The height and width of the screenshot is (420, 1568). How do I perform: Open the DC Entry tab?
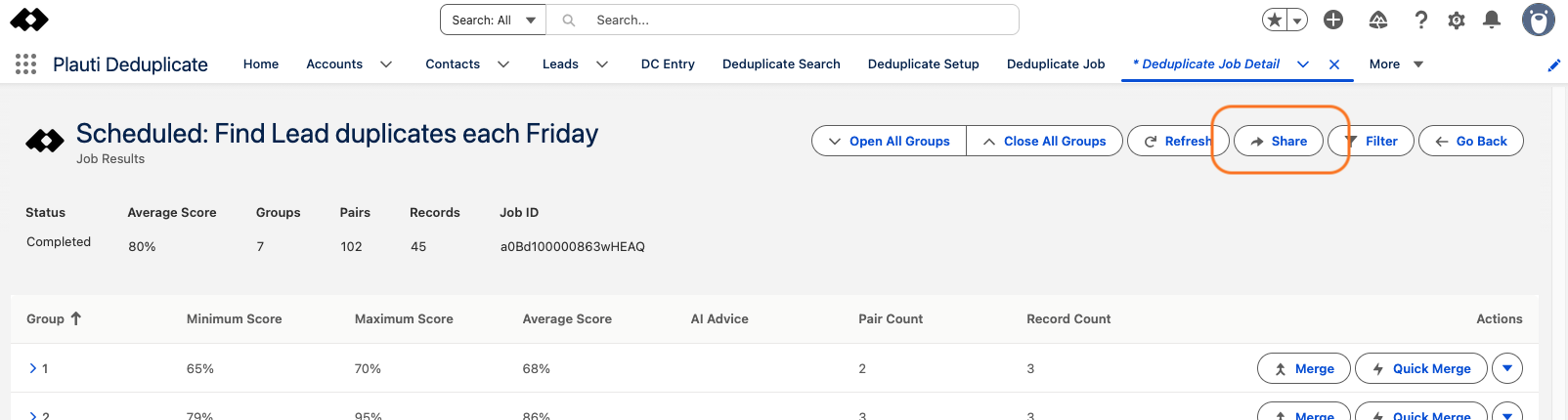tap(668, 64)
